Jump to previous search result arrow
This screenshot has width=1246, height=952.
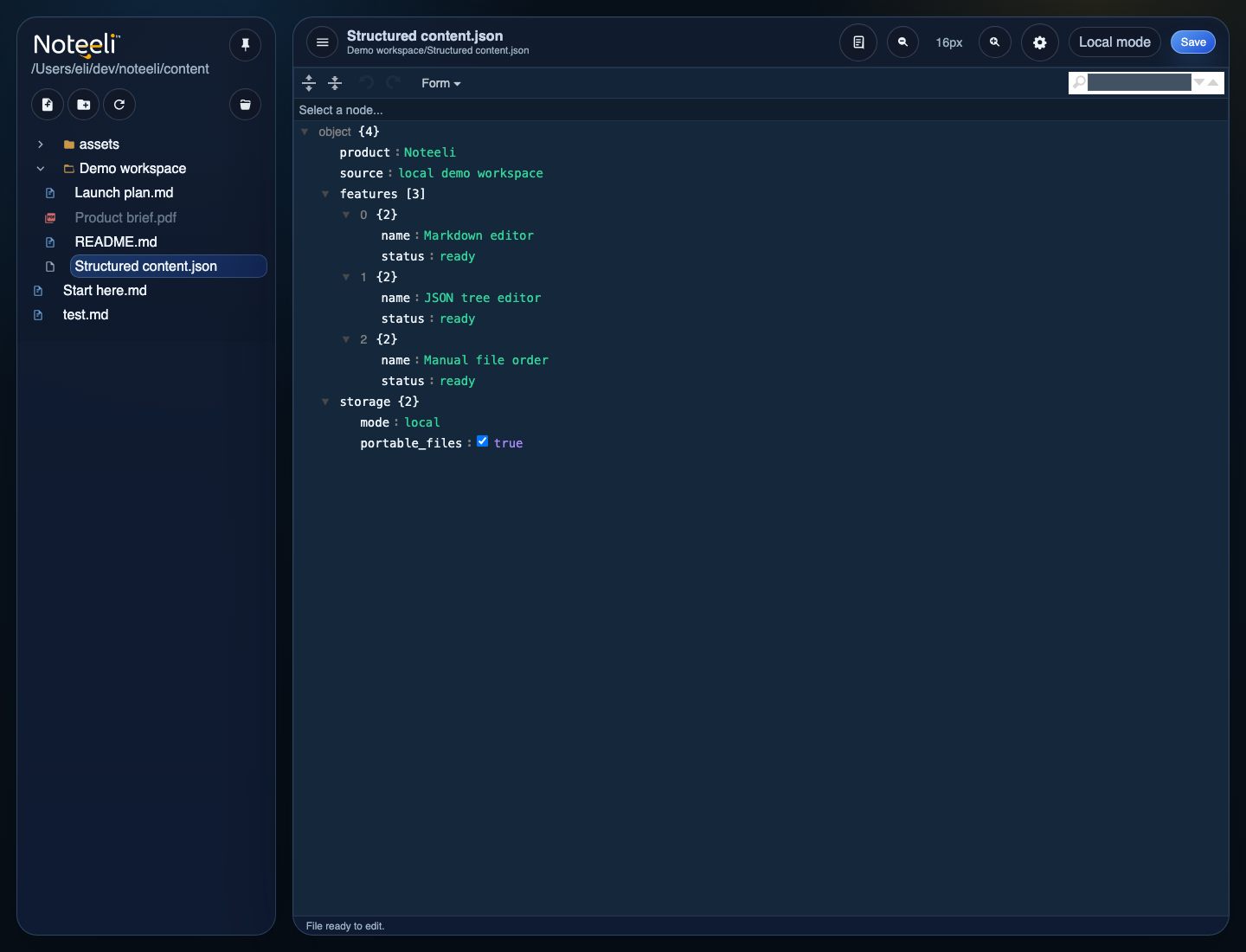[x=1213, y=82]
